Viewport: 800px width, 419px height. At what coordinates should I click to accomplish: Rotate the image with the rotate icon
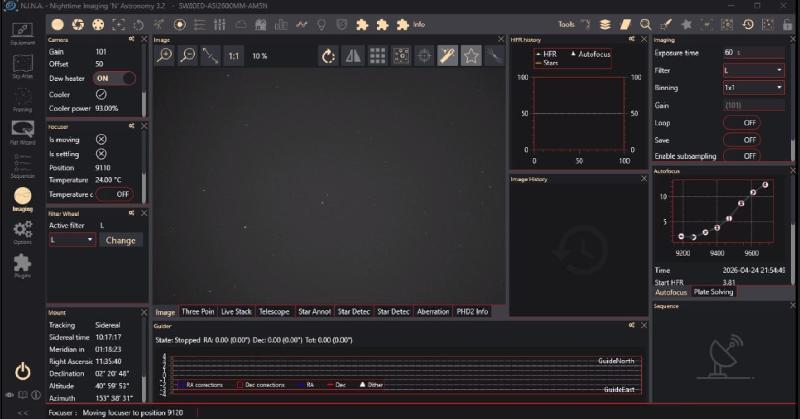(x=329, y=56)
